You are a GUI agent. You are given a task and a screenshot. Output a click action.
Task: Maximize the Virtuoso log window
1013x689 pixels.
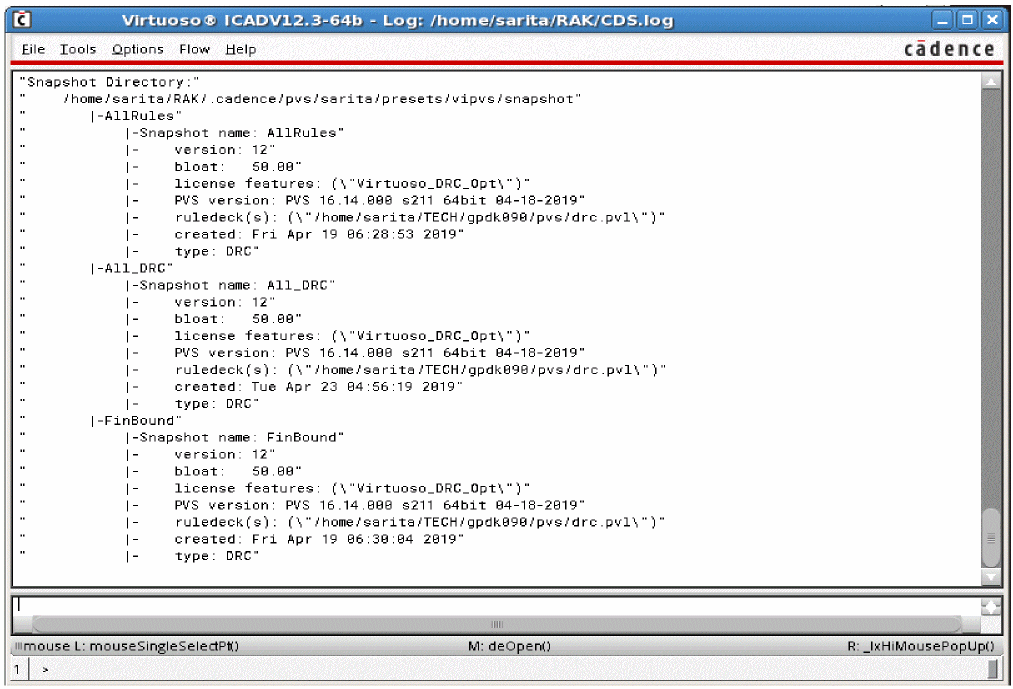pos(967,20)
